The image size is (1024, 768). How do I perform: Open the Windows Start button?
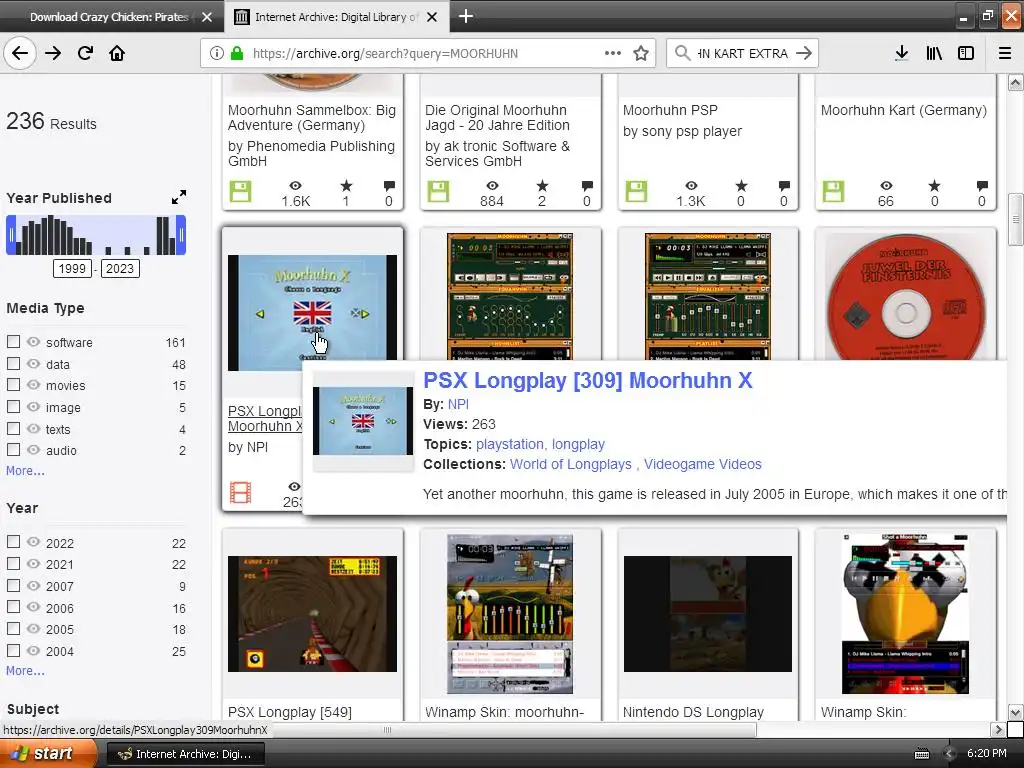(47, 754)
